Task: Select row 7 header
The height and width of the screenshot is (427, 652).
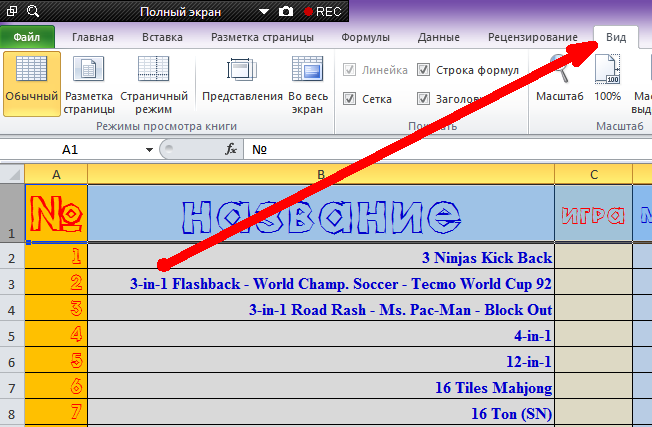Action: click(x=12, y=386)
